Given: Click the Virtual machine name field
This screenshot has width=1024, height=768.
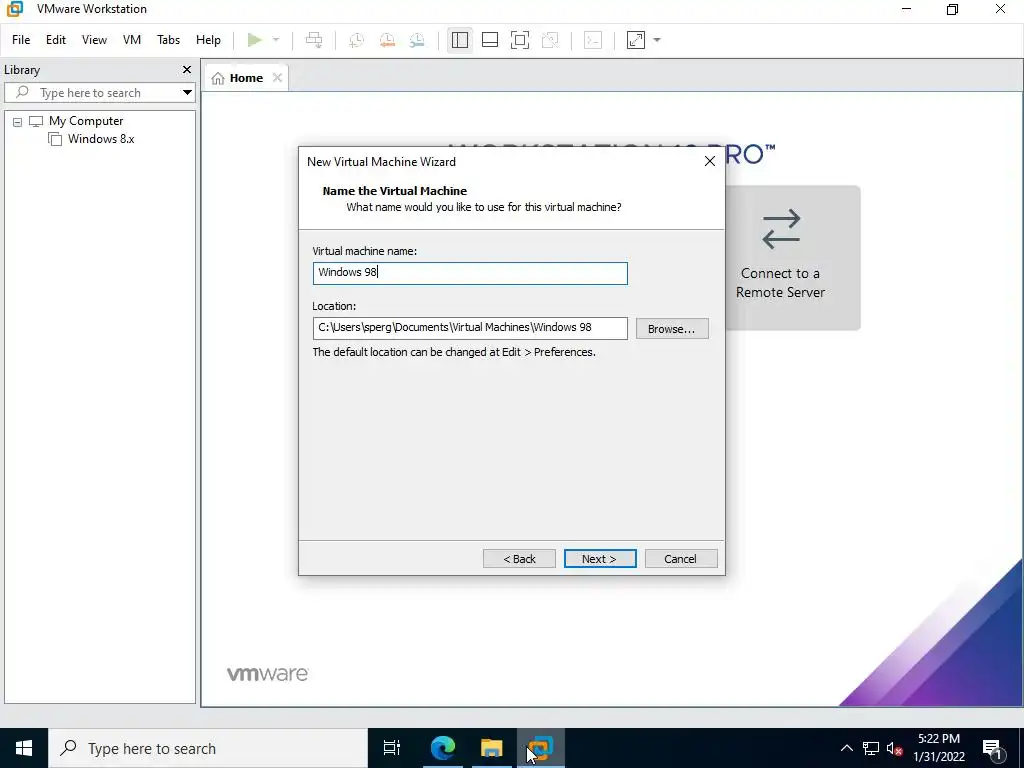Looking at the screenshot, I should pyautogui.click(x=470, y=273).
